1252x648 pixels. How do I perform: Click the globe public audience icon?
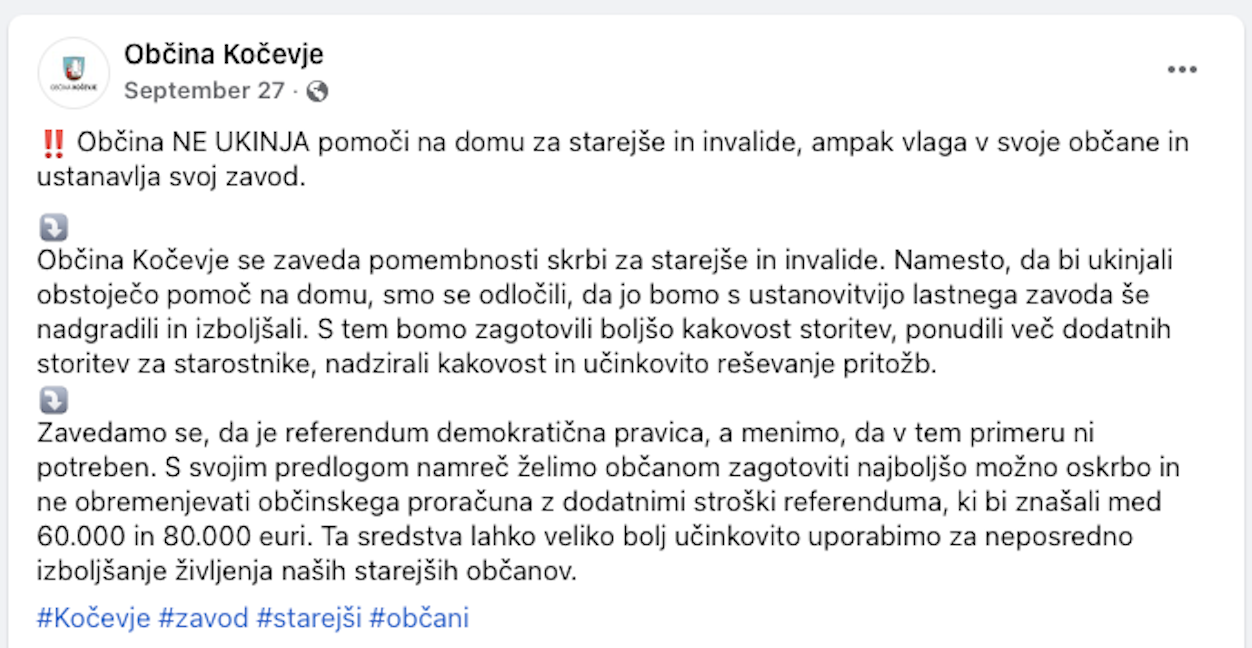pos(318,92)
